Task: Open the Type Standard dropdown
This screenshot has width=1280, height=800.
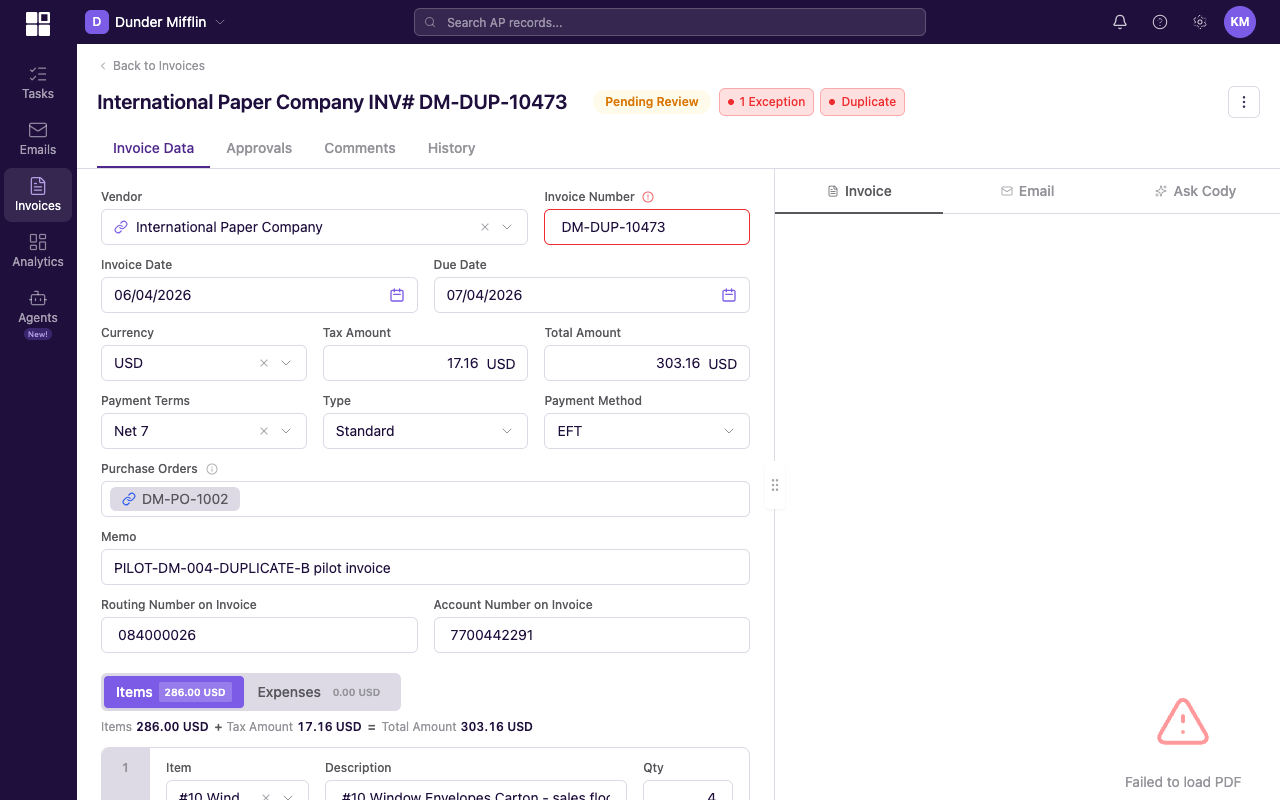Action: [x=425, y=431]
